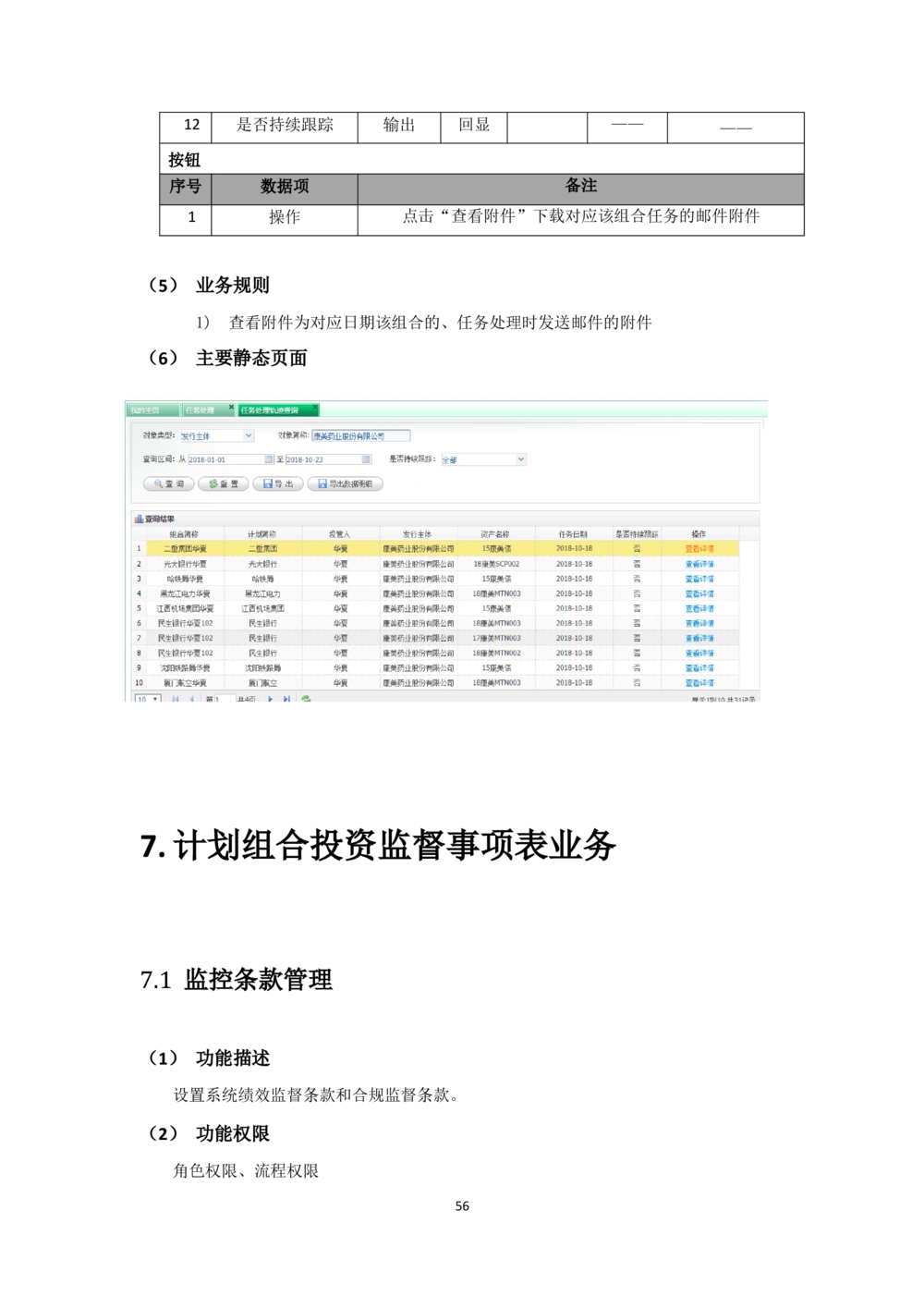Image resolution: width=924 pixels, height=1308 pixels.
Task: Open the 是否持续跟踪 dropdown showing 全部
Action: 519,459
